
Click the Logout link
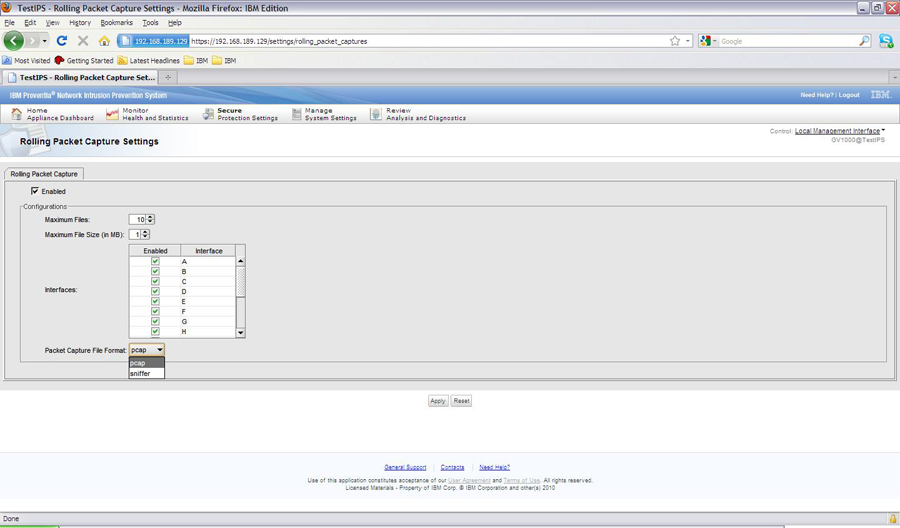849,95
